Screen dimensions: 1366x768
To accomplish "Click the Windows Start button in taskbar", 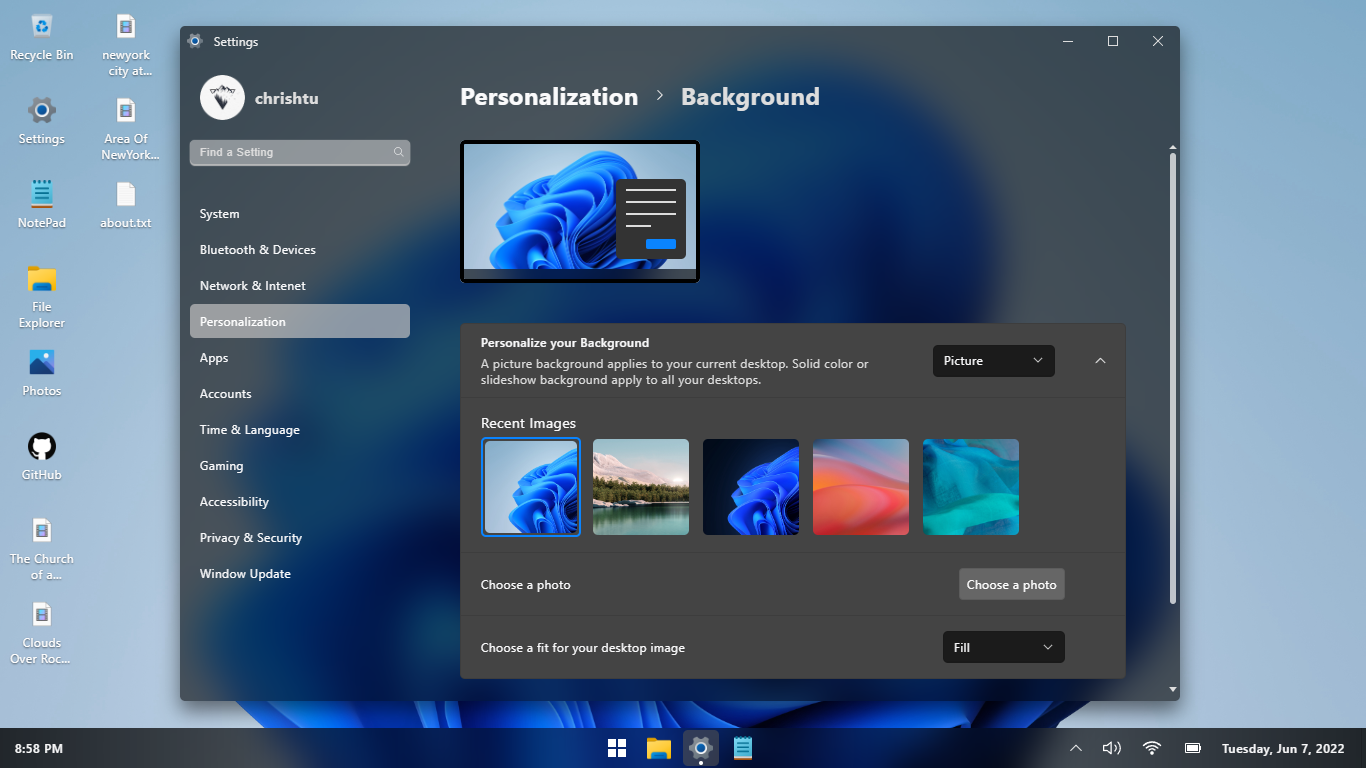I will (617, 748).
